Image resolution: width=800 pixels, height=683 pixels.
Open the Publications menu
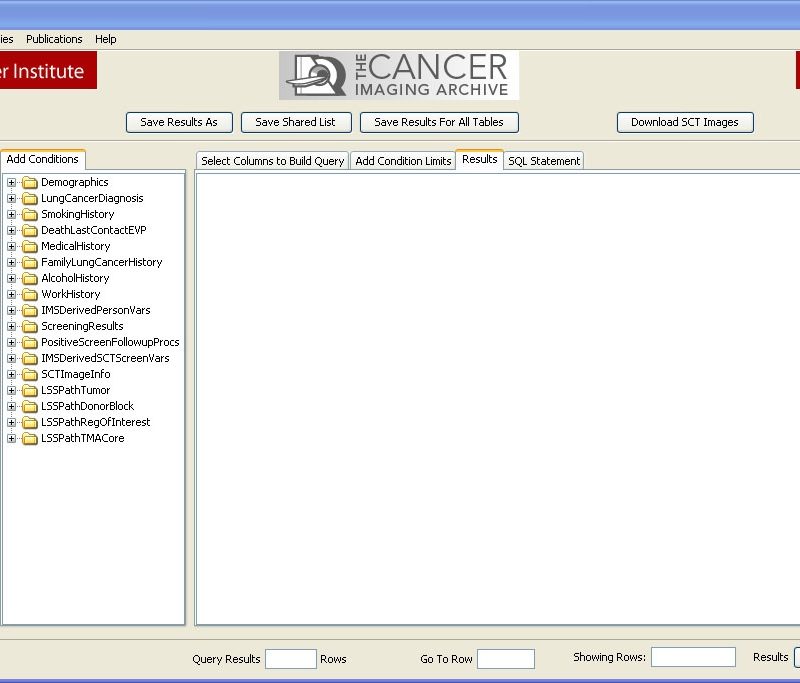pyautogui.click(x=54, y=39)
